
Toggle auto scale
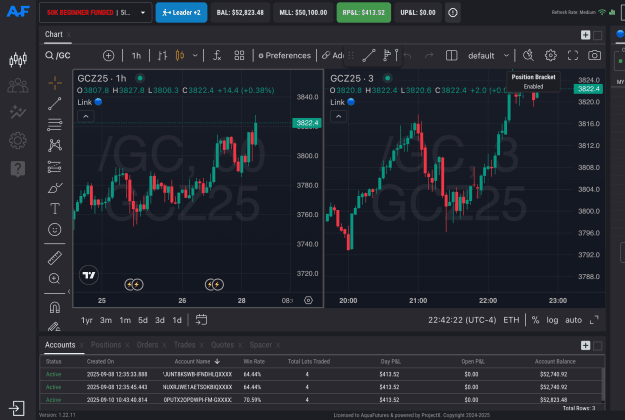pos(573,320)
